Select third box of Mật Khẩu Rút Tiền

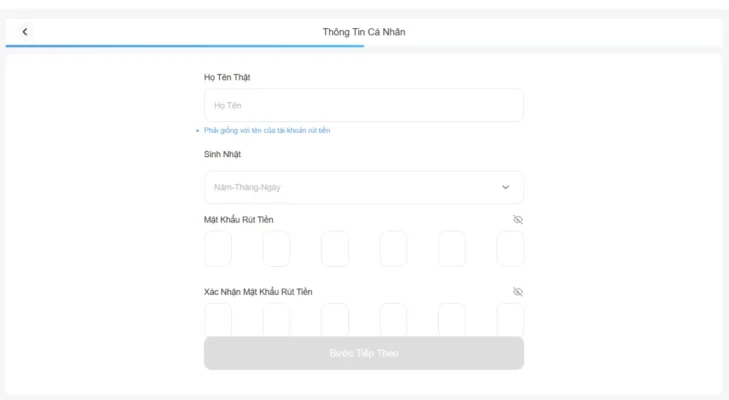(335, 249)
